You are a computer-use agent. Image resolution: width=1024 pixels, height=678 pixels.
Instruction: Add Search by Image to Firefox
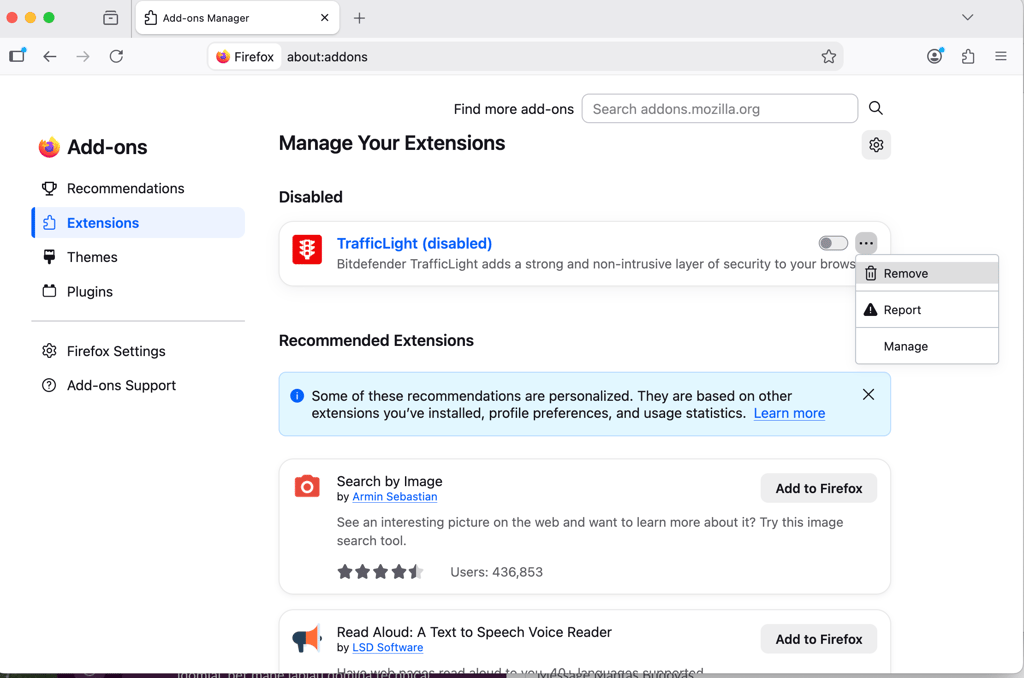click(x=818, y=489)
